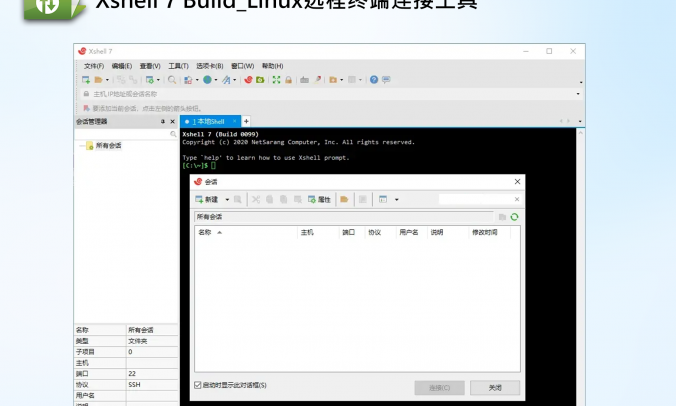Click the speech bubble feedback icon
Screen dimensions: 676x406
(x=386, y=80)
